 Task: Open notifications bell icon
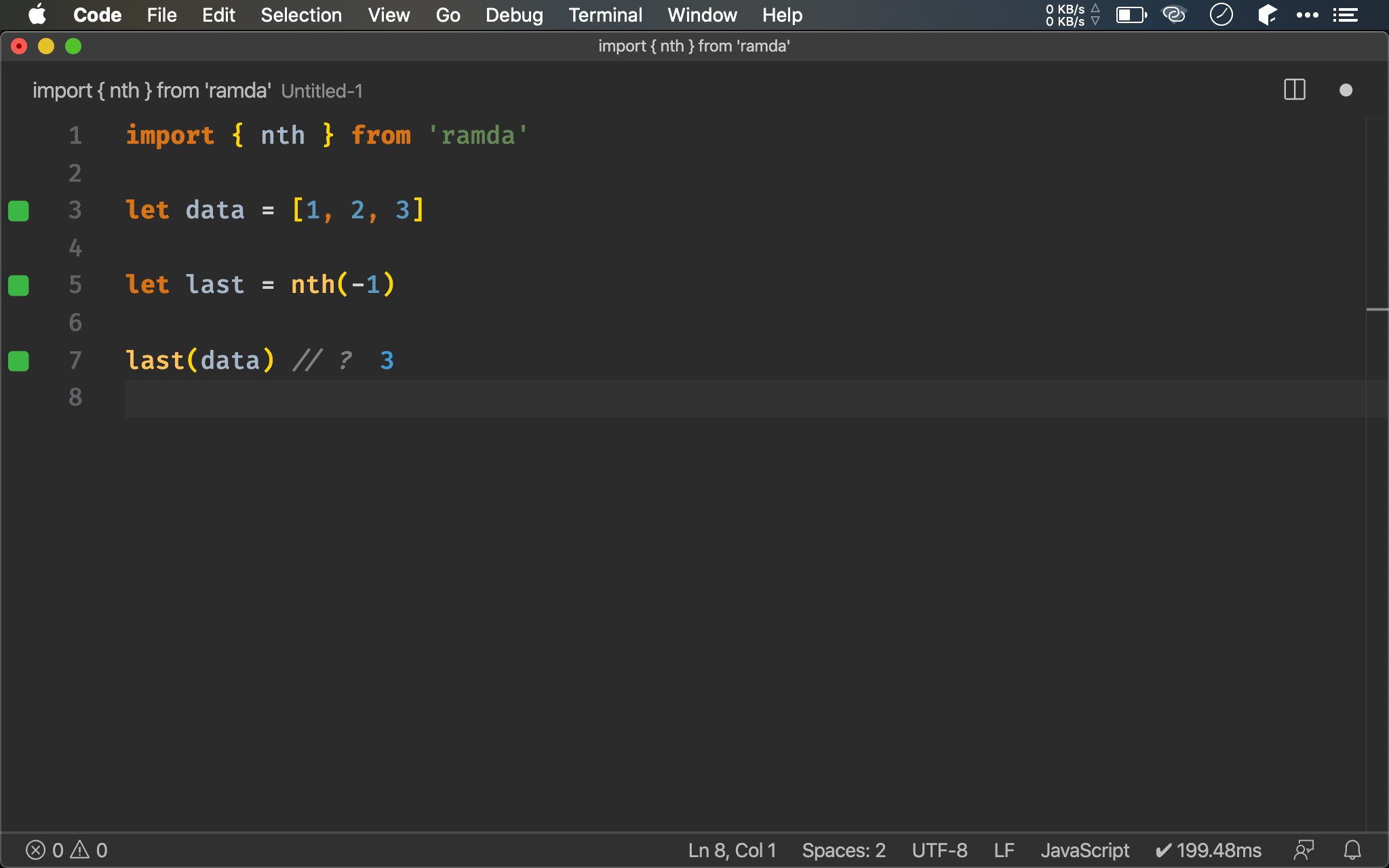[x=1352, y=850]
